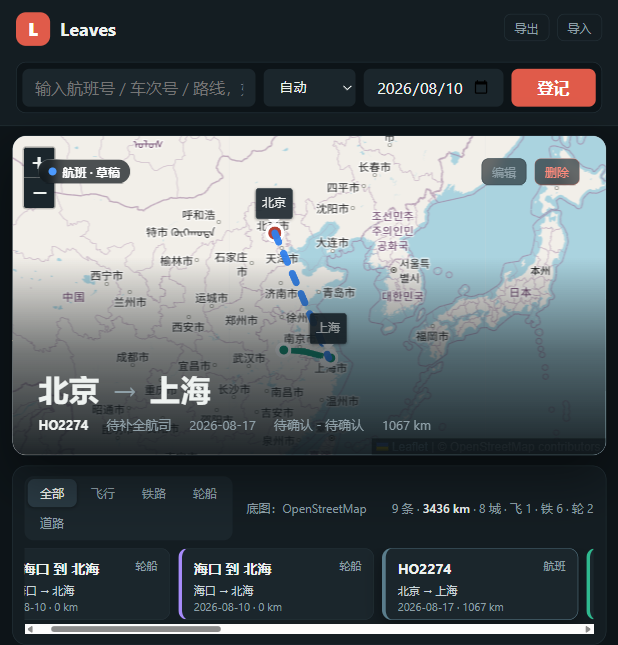The image size is (618, 645).
Task: Open the date picker calendar icon
Action: 481,88
